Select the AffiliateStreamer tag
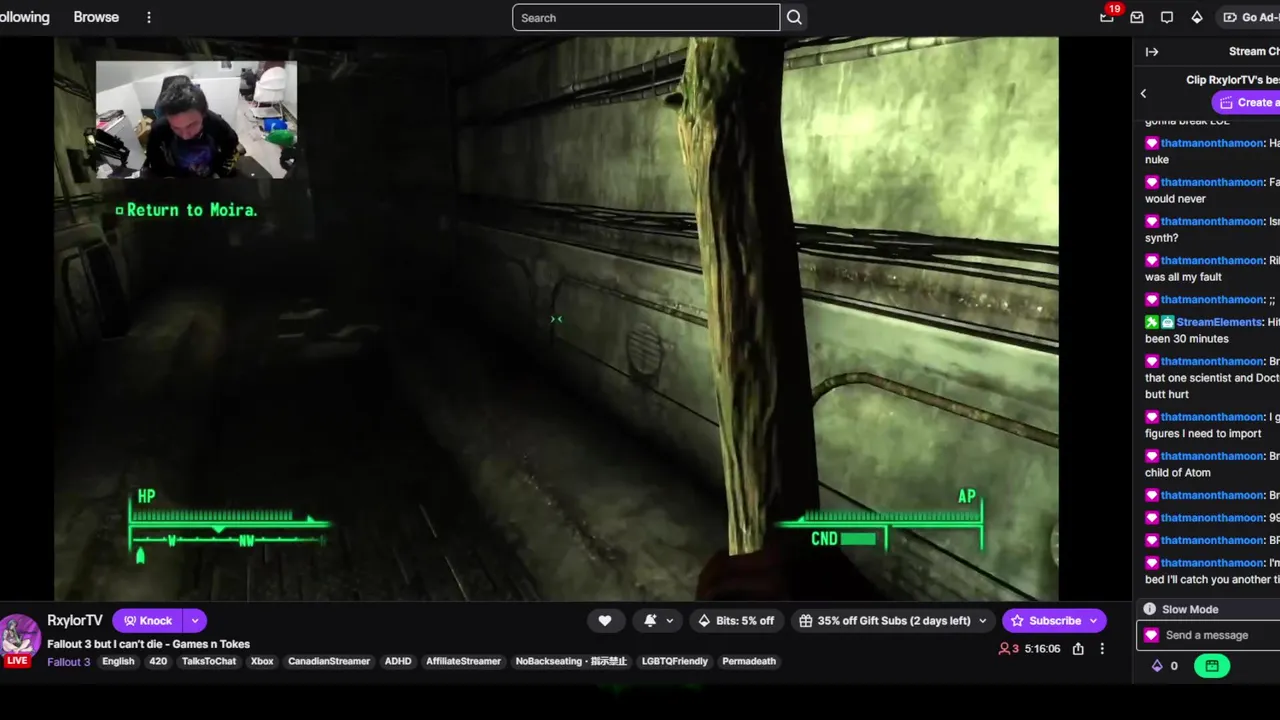 (463, 661)
